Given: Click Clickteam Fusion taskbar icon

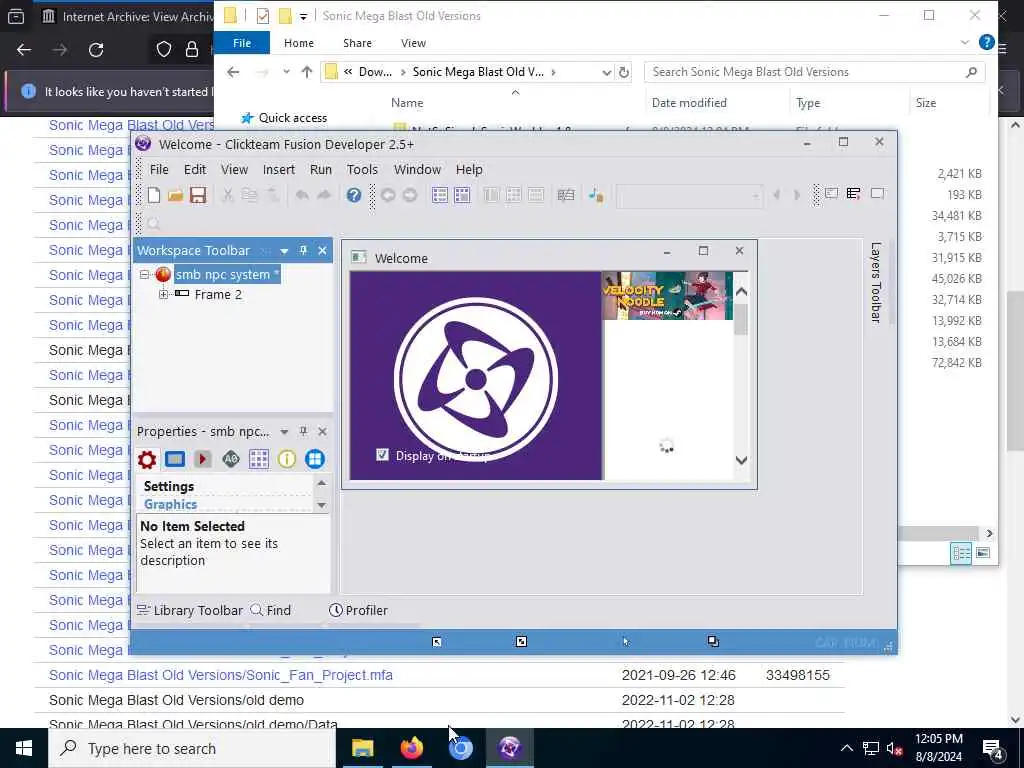Looking at the screenshot, I should tap(510, 748).
